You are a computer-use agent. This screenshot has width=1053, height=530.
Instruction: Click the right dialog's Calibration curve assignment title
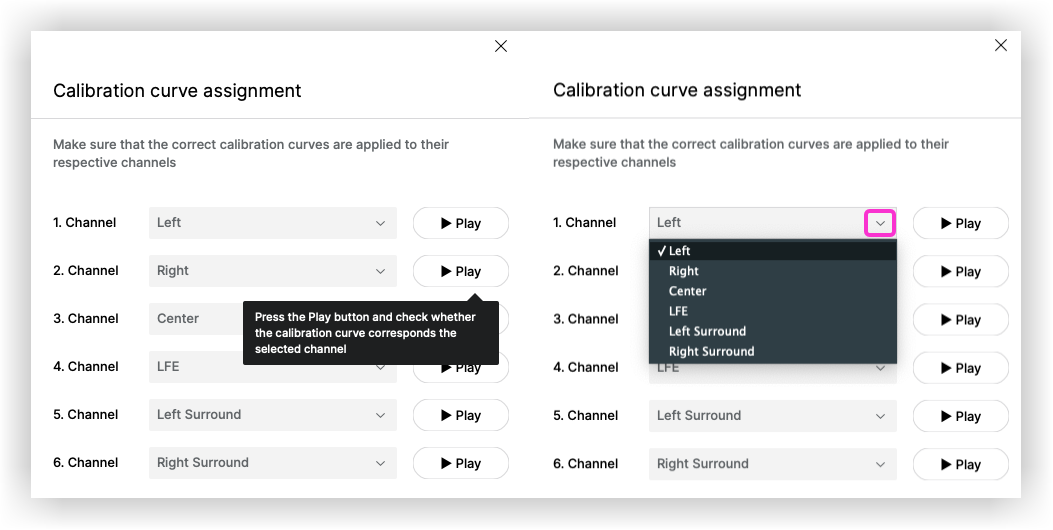677,90
